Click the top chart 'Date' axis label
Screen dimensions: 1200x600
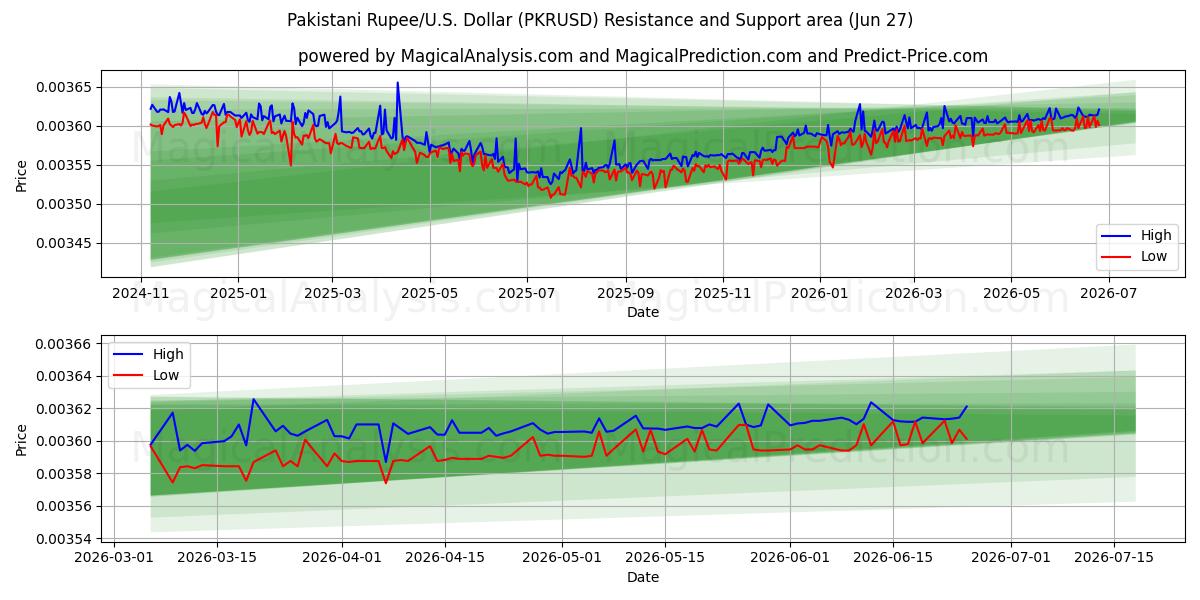(x=643, y=312)
